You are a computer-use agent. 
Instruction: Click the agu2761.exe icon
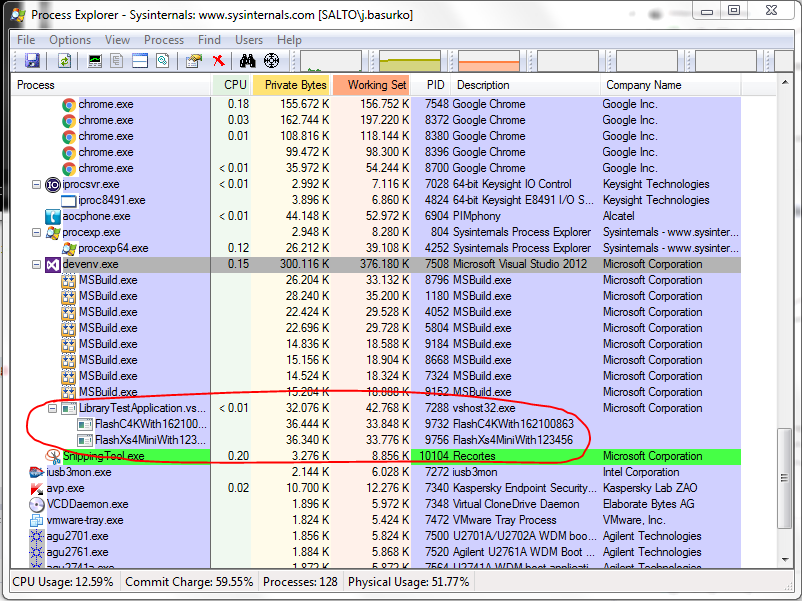(36, 552)
